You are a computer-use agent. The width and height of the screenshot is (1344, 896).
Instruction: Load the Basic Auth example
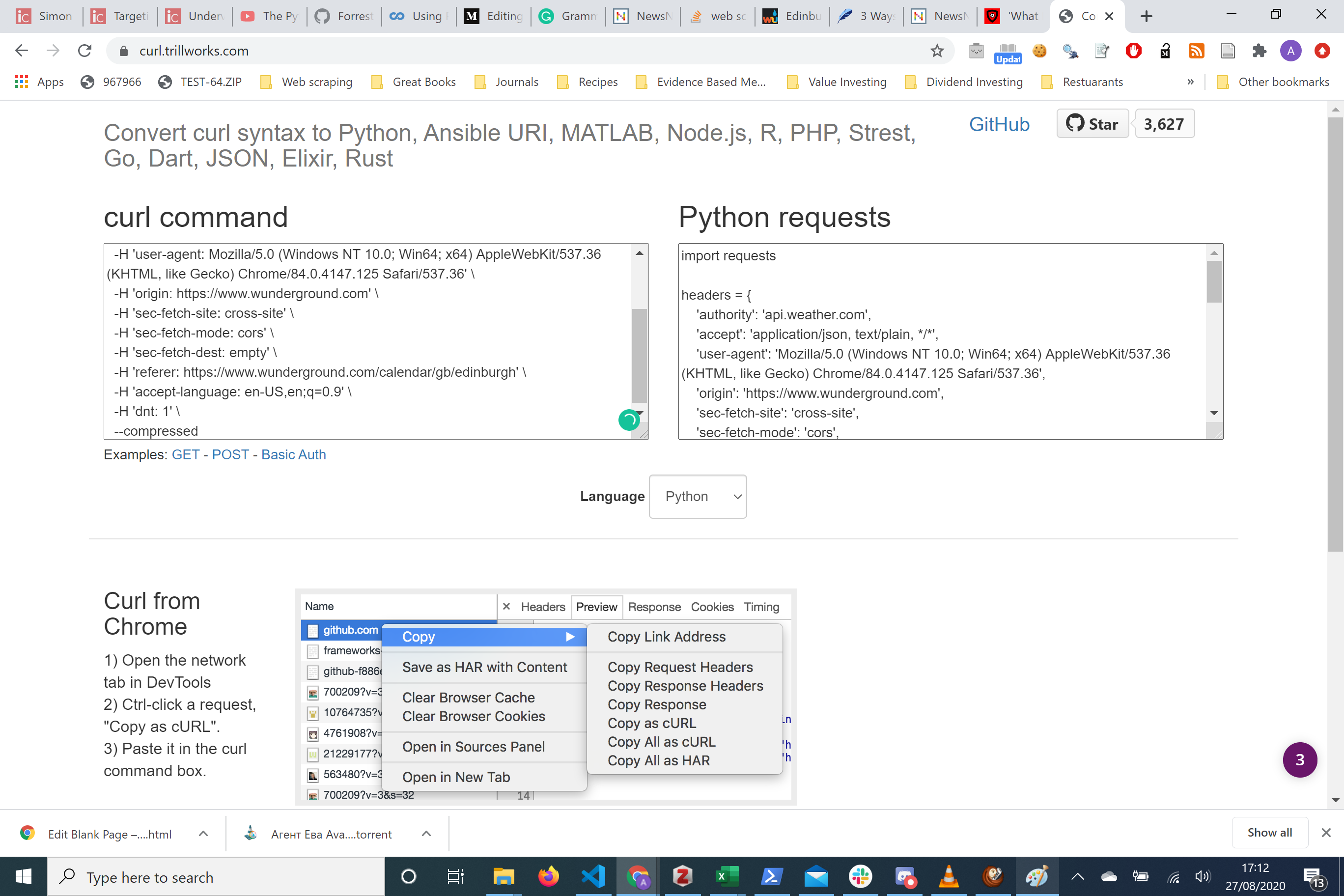294,455
